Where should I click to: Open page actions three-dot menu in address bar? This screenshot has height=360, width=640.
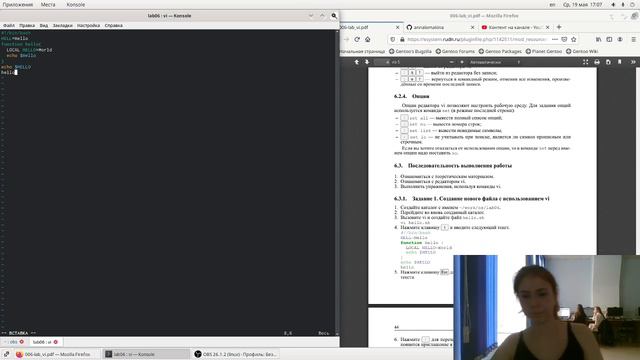tap(555, 39)
